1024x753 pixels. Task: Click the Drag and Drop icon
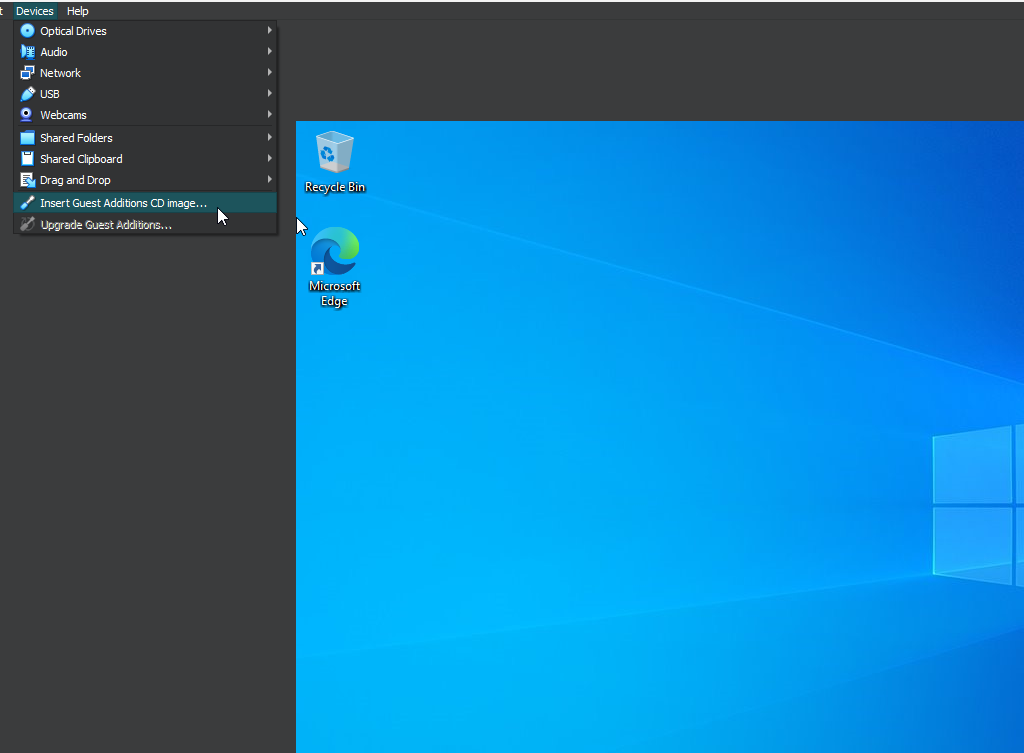(x=27, y=180)
